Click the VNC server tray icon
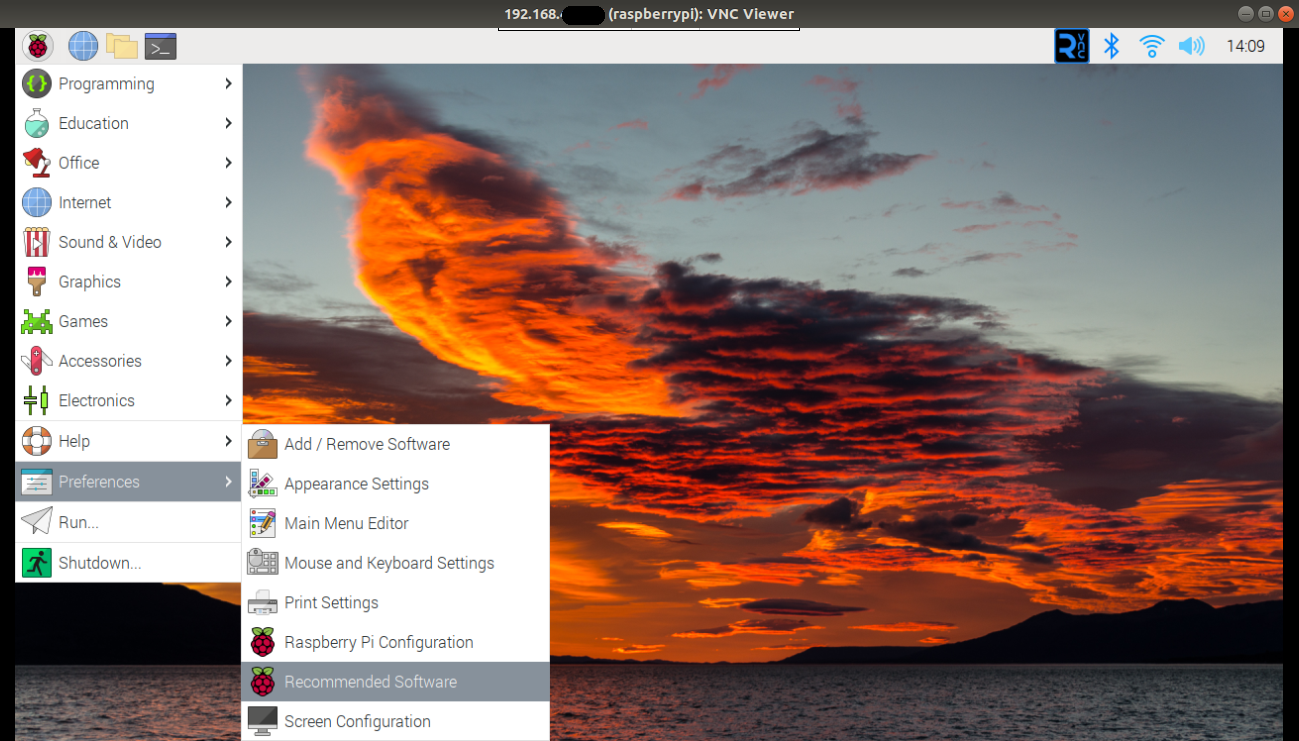 click(x=1071, y=46)
